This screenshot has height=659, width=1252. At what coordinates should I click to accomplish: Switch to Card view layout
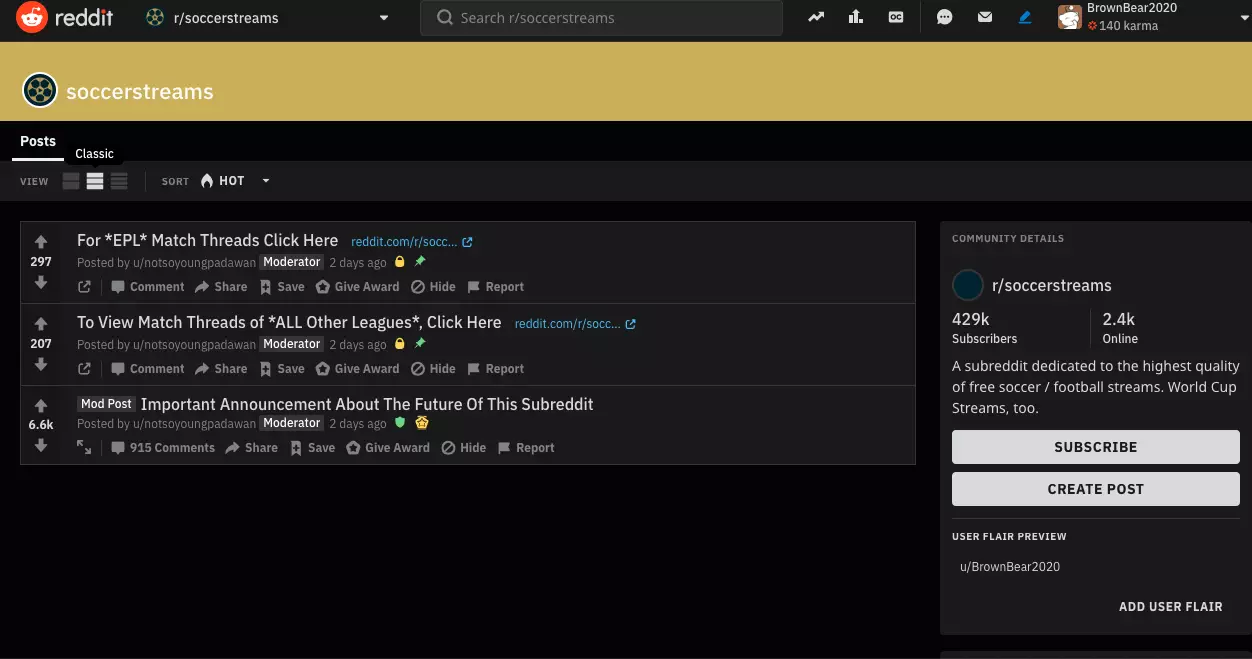click(x=71, y=181)
